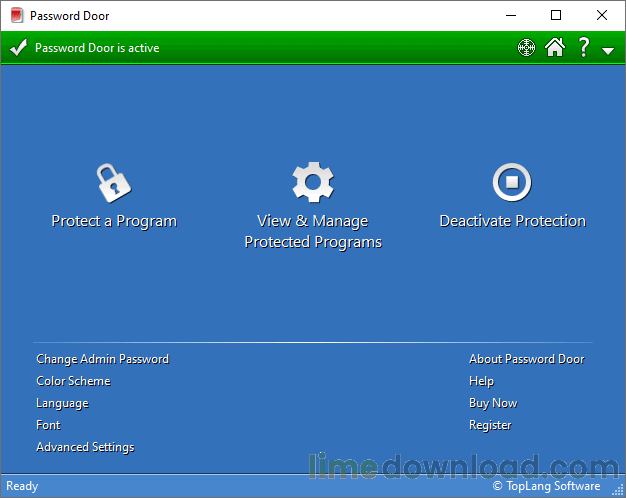Maximize the Password Door window
The image size is (626, 498).
click(x=556, y=16)
